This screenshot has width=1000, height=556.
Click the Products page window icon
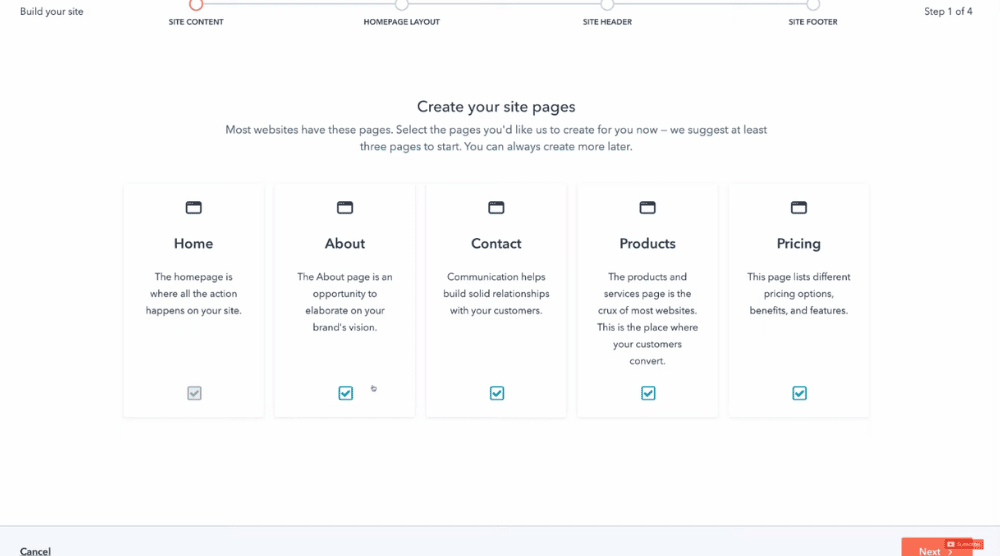(647, 207)
